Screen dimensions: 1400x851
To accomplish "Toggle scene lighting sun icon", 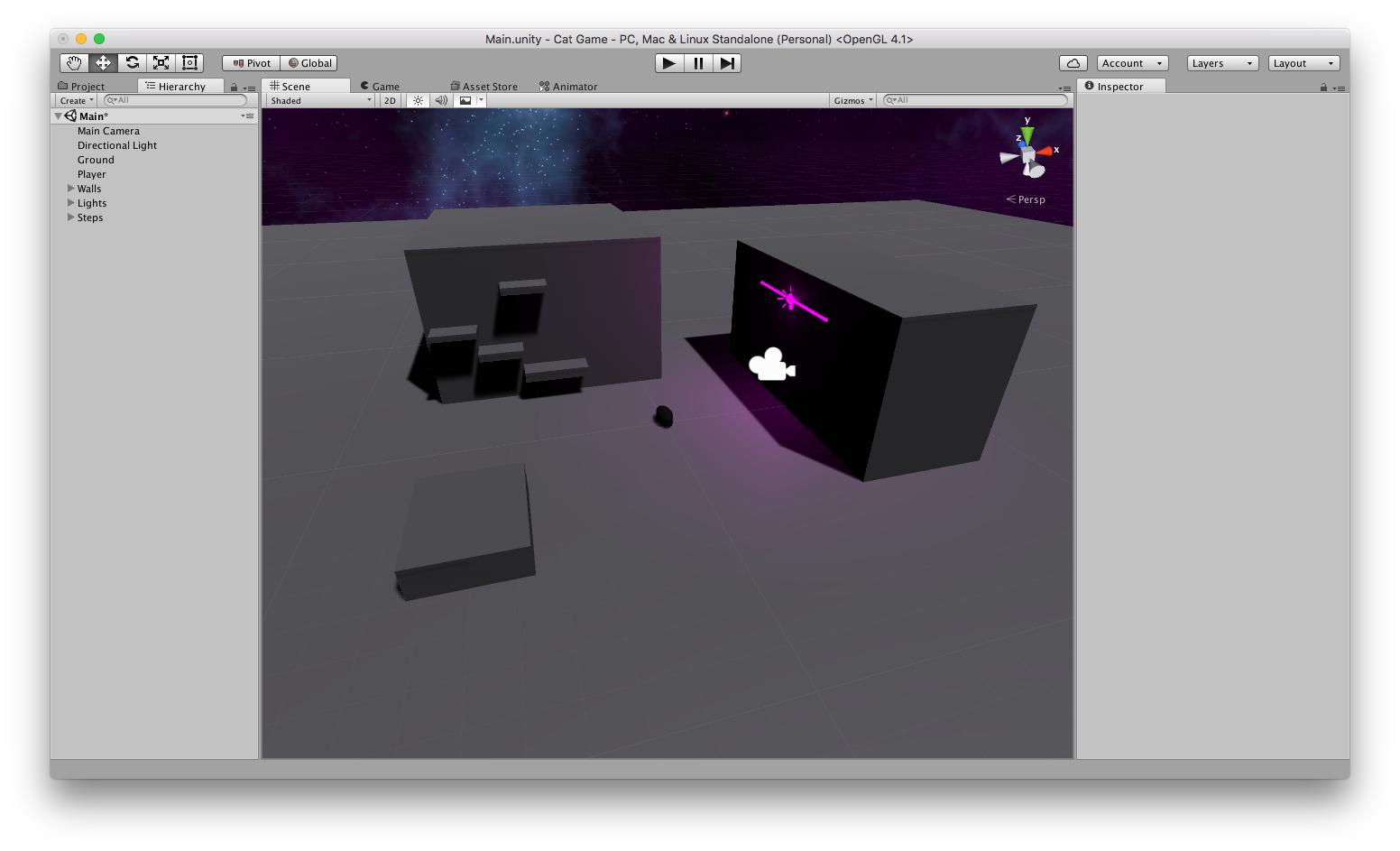I will 418,101.
